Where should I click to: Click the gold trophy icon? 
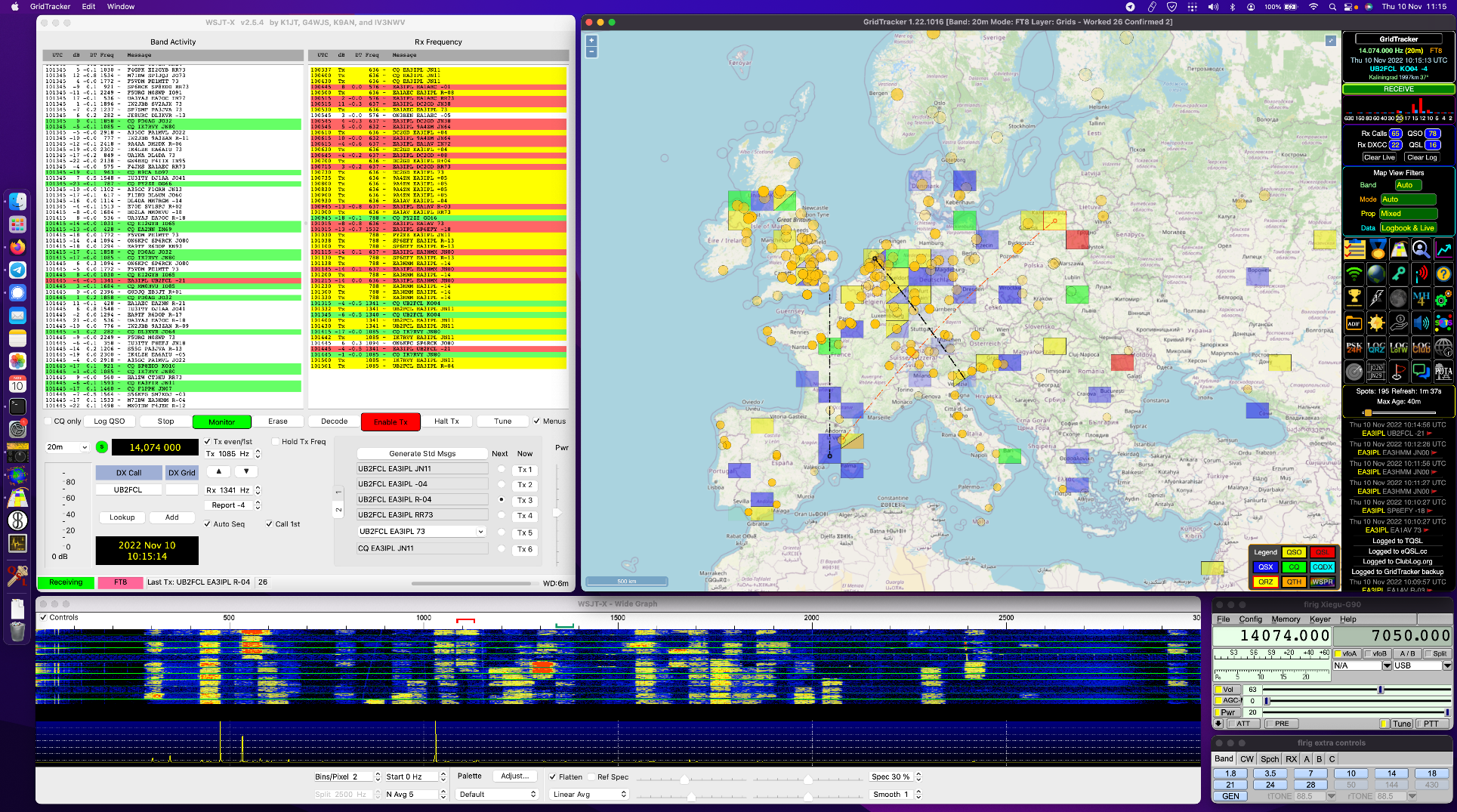1354,298
